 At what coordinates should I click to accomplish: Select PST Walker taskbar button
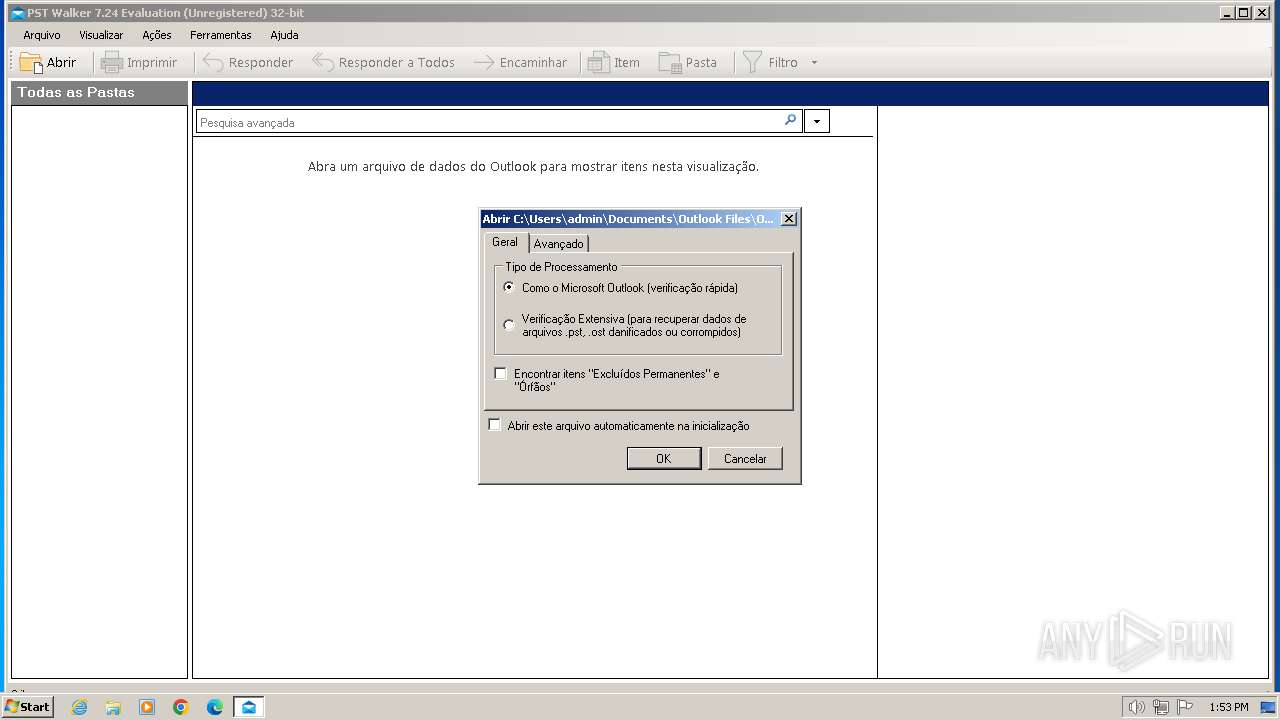(x=249, y=707)
